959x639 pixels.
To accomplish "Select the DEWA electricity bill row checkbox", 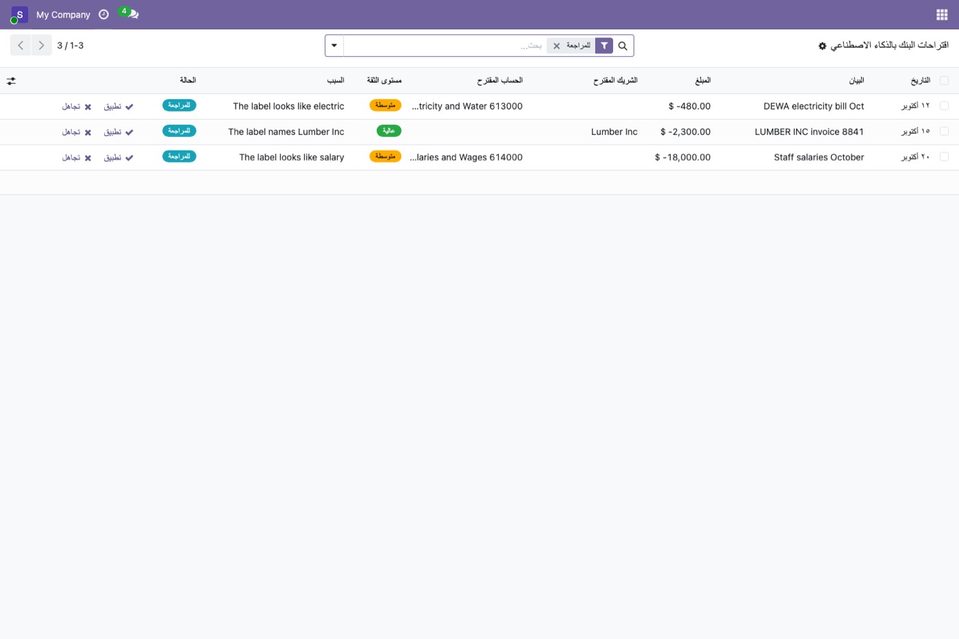I will pyautogui.click(x=944, y=106).
